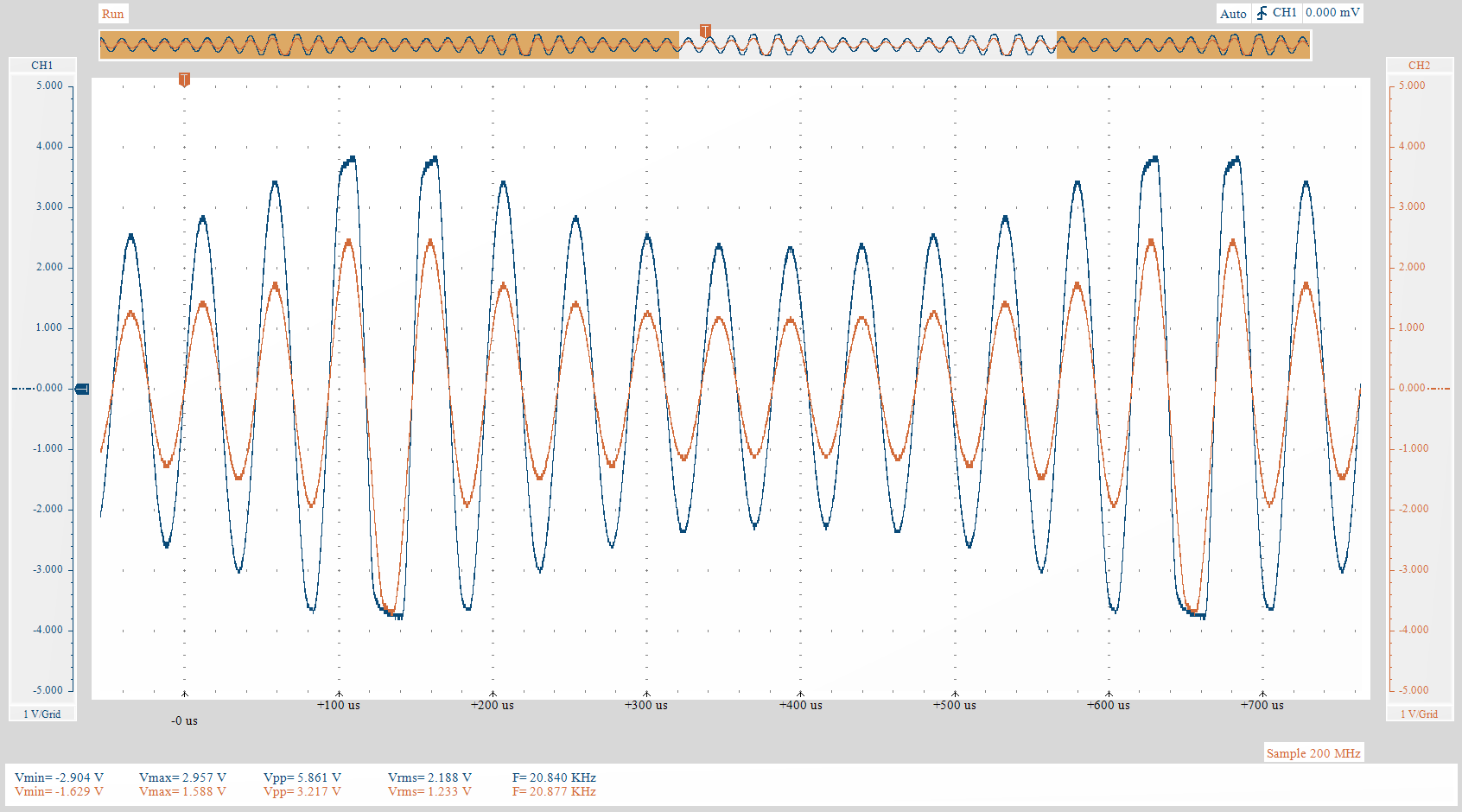The image size is (1462, 812).
Task: Select the CH2 zero-level dashed marker
Action: 1440,389
